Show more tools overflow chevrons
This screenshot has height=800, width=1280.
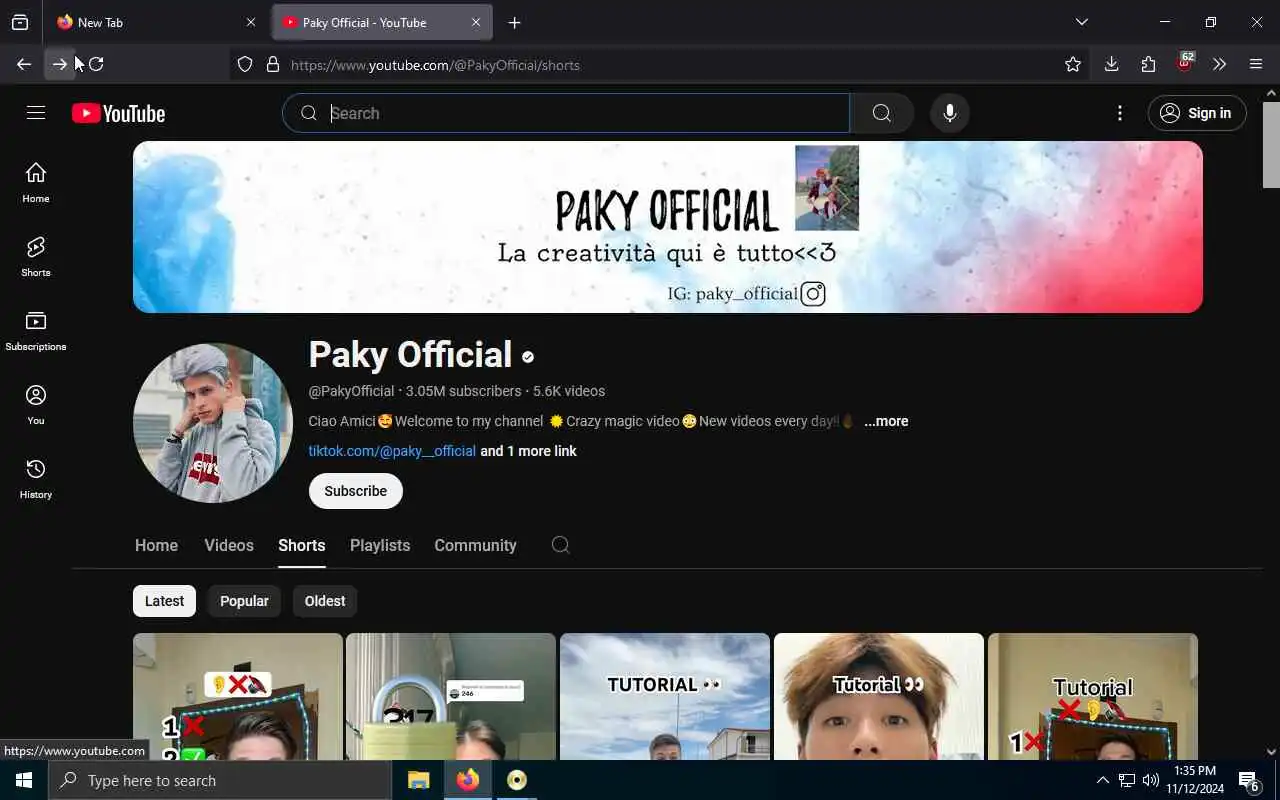tap(1219, 64)
